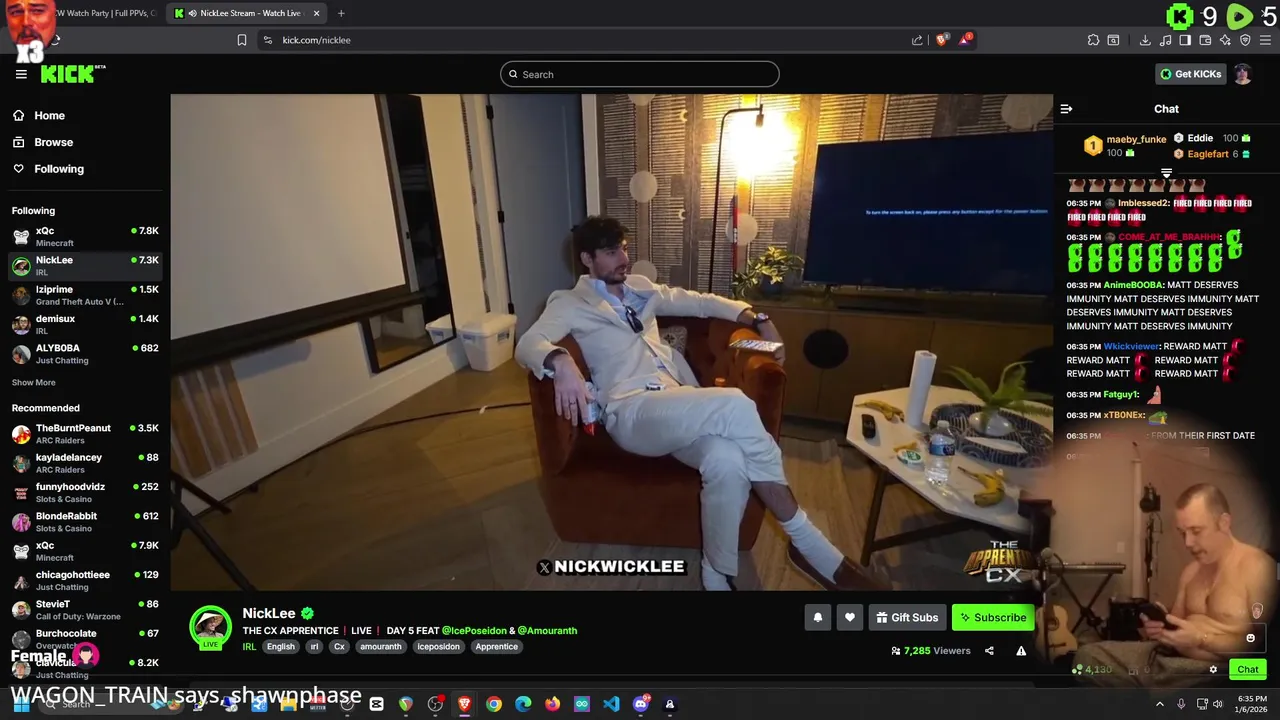Open funnyhoodvidz Slots & Casino channel

pyautogui.click(x=85, y=492)
